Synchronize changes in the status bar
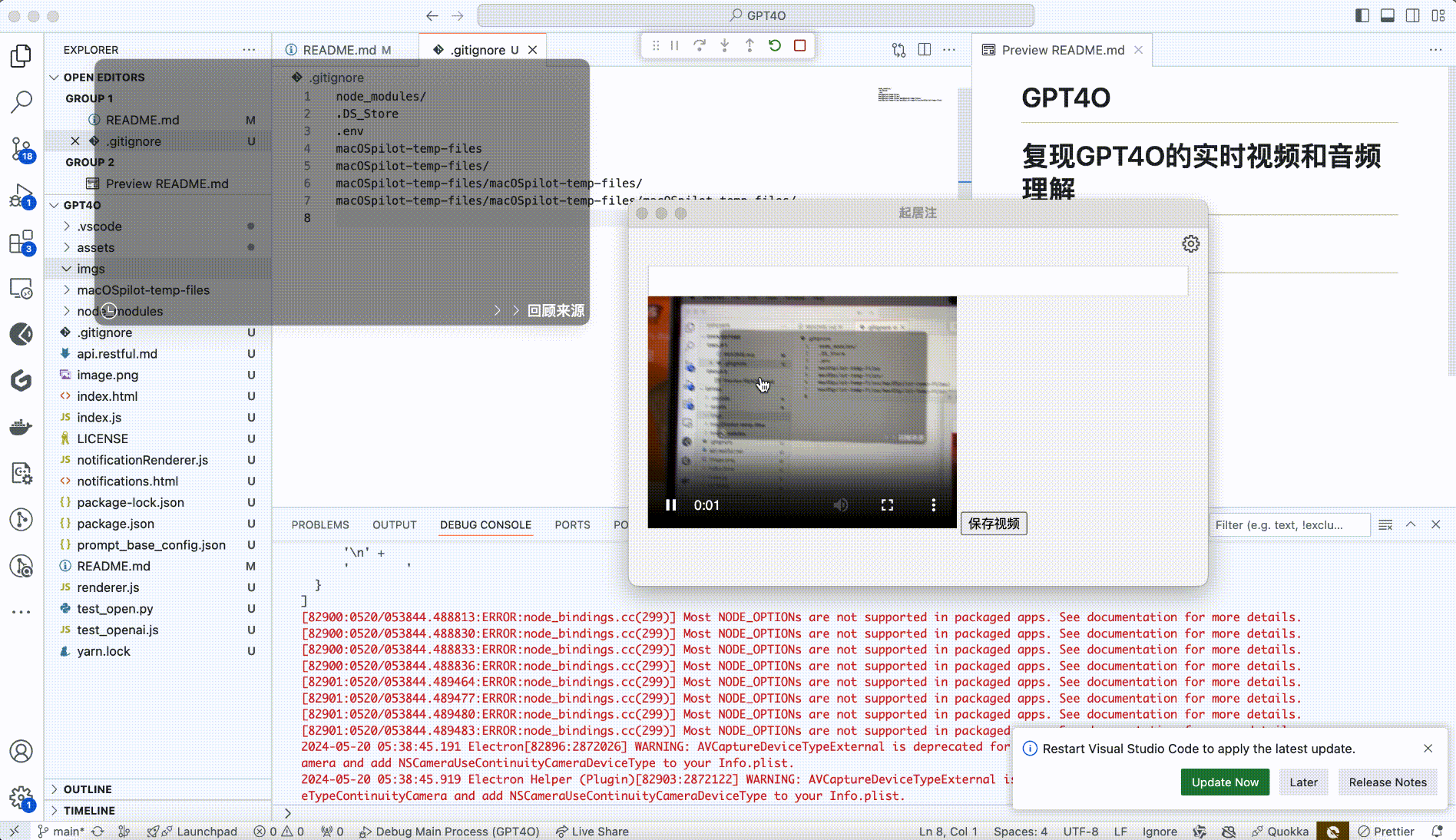 coord(98,832)
